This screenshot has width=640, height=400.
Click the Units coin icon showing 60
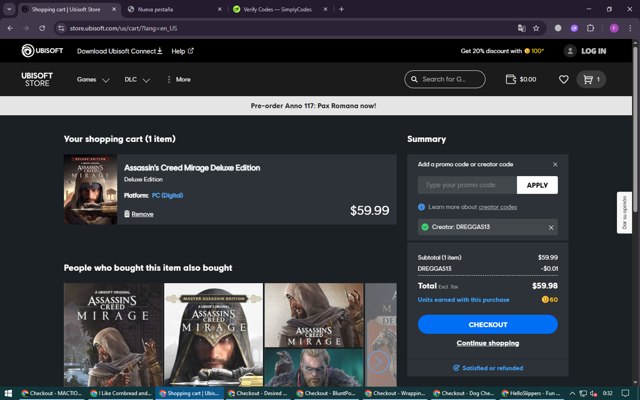[x=545, y=300]
